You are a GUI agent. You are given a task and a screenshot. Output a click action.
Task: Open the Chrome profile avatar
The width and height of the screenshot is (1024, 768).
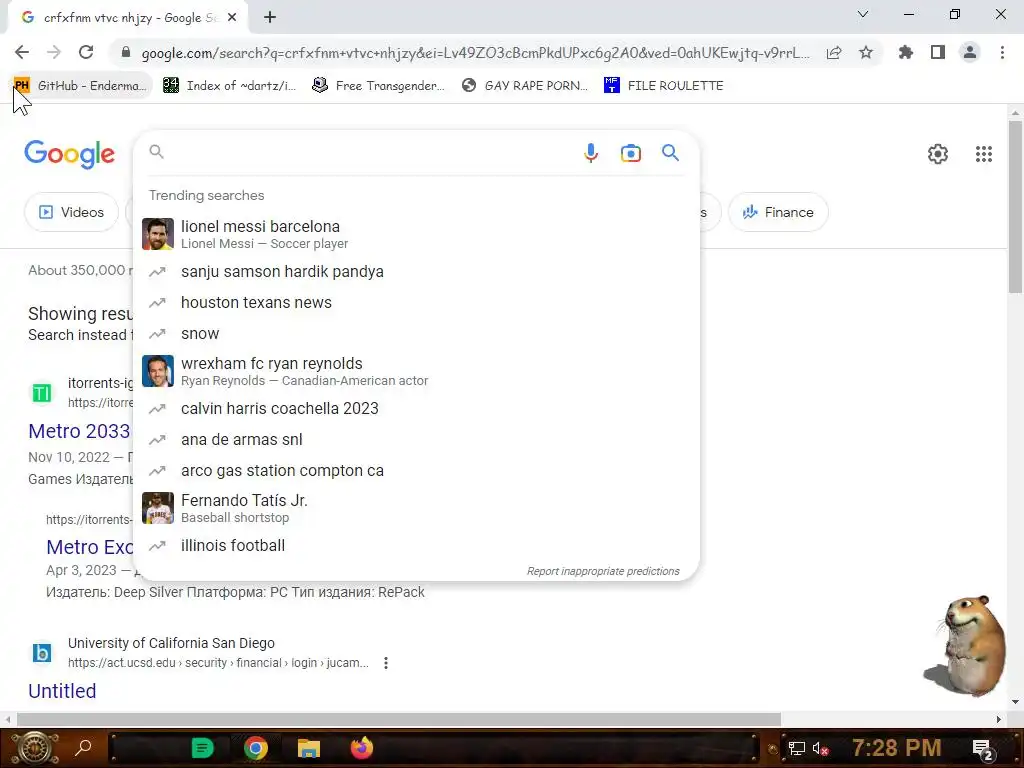970,52
